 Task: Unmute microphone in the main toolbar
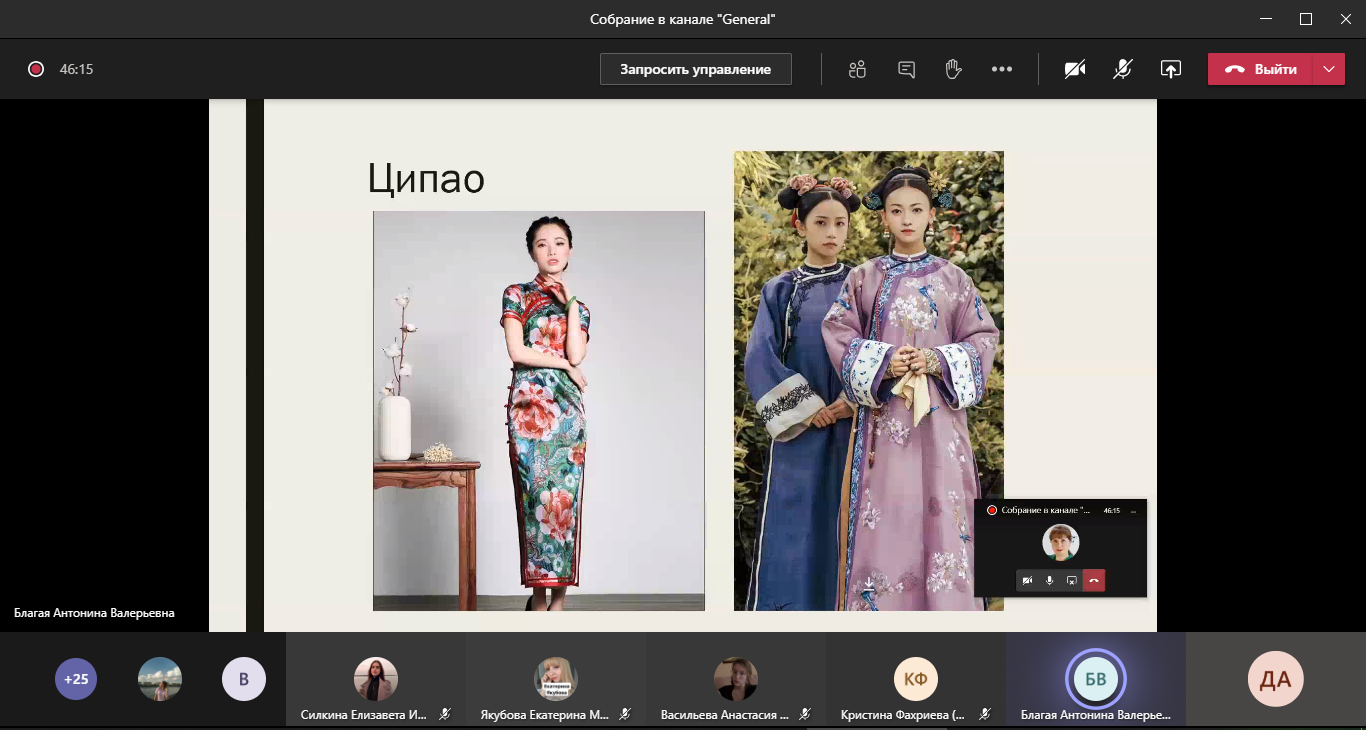point(1123,69)
